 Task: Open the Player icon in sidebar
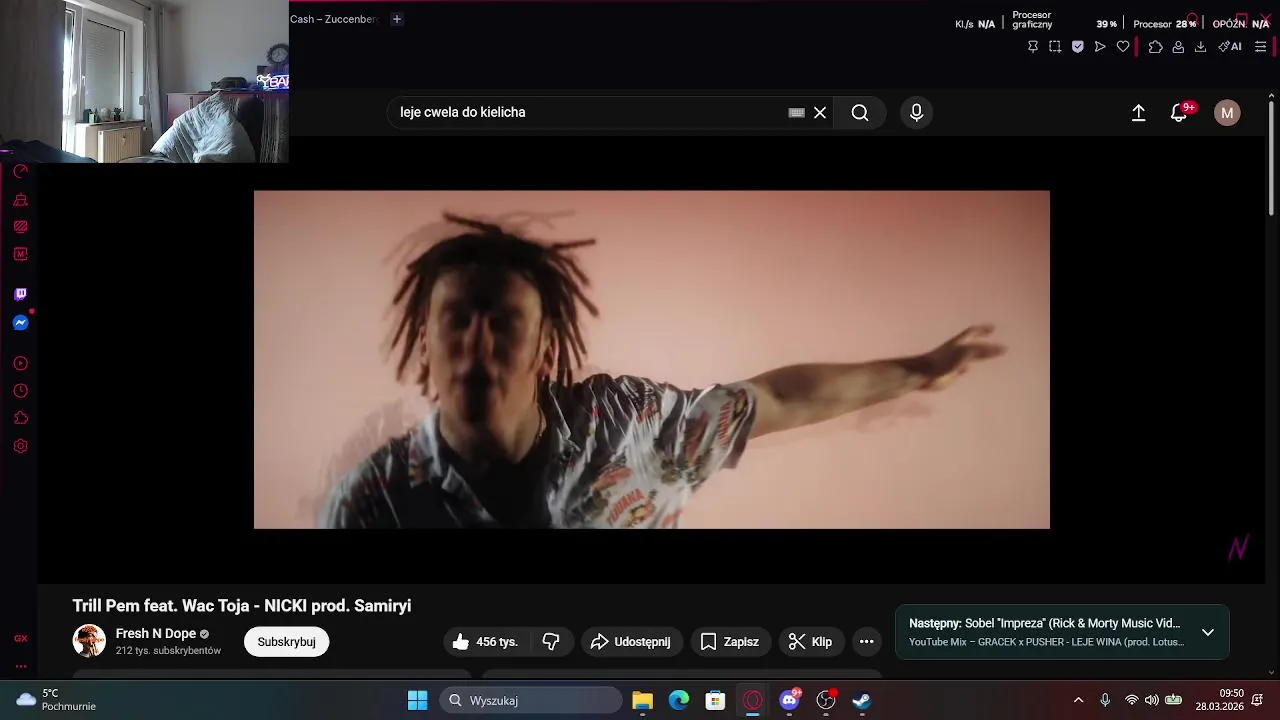(x=20, y=363)
